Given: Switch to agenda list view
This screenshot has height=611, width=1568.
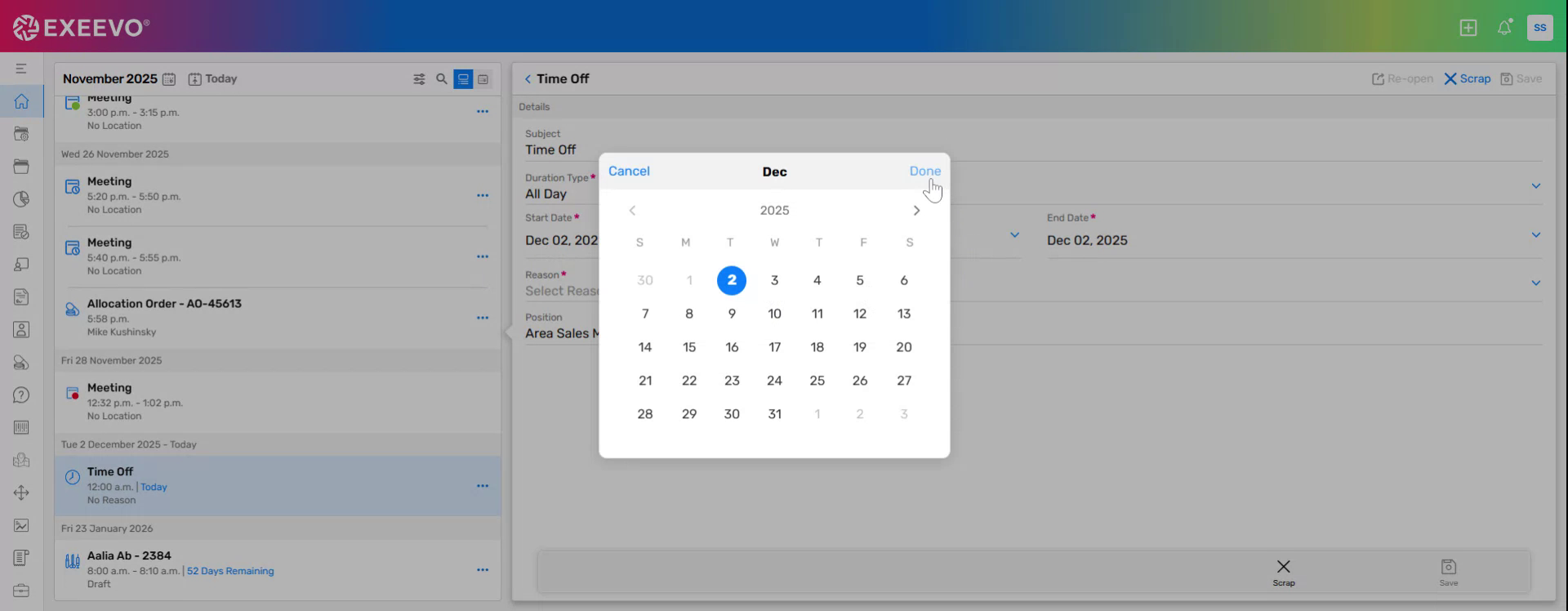Looking at the screenshot, I should tap(463, 79).
